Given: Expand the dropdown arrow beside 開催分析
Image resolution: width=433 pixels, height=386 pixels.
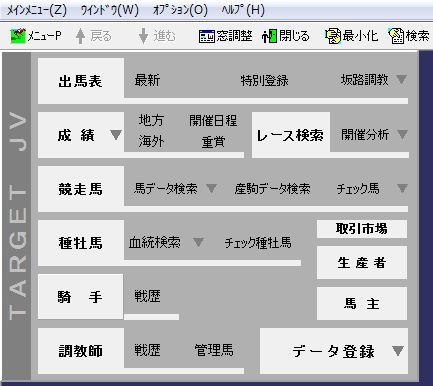Looking at the screenshot, I should [402, 134].
